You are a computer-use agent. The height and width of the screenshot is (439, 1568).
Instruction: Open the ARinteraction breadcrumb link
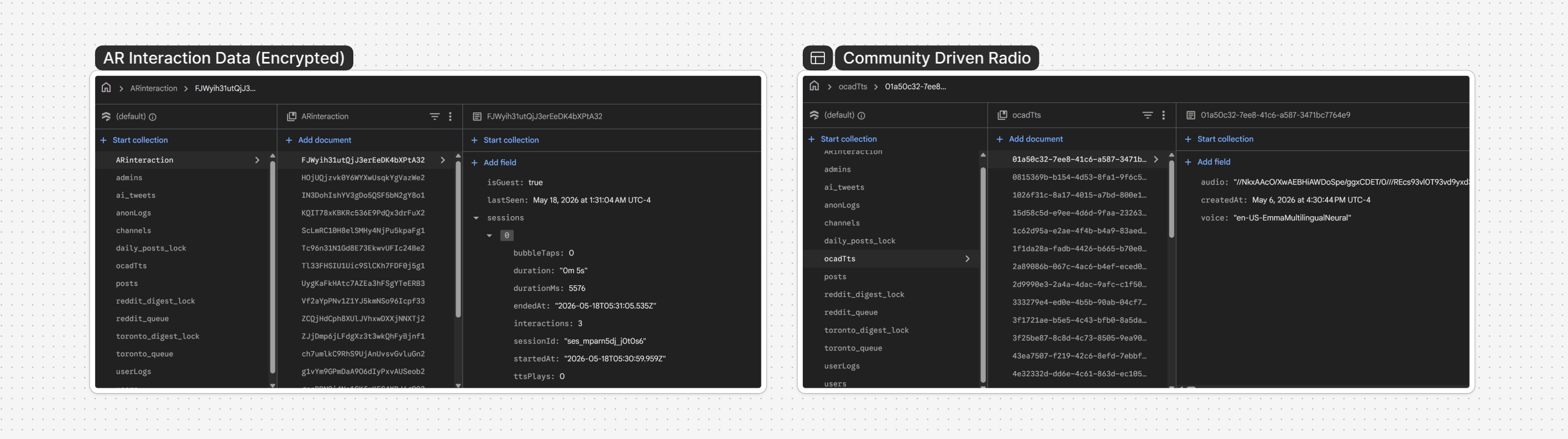154,88
